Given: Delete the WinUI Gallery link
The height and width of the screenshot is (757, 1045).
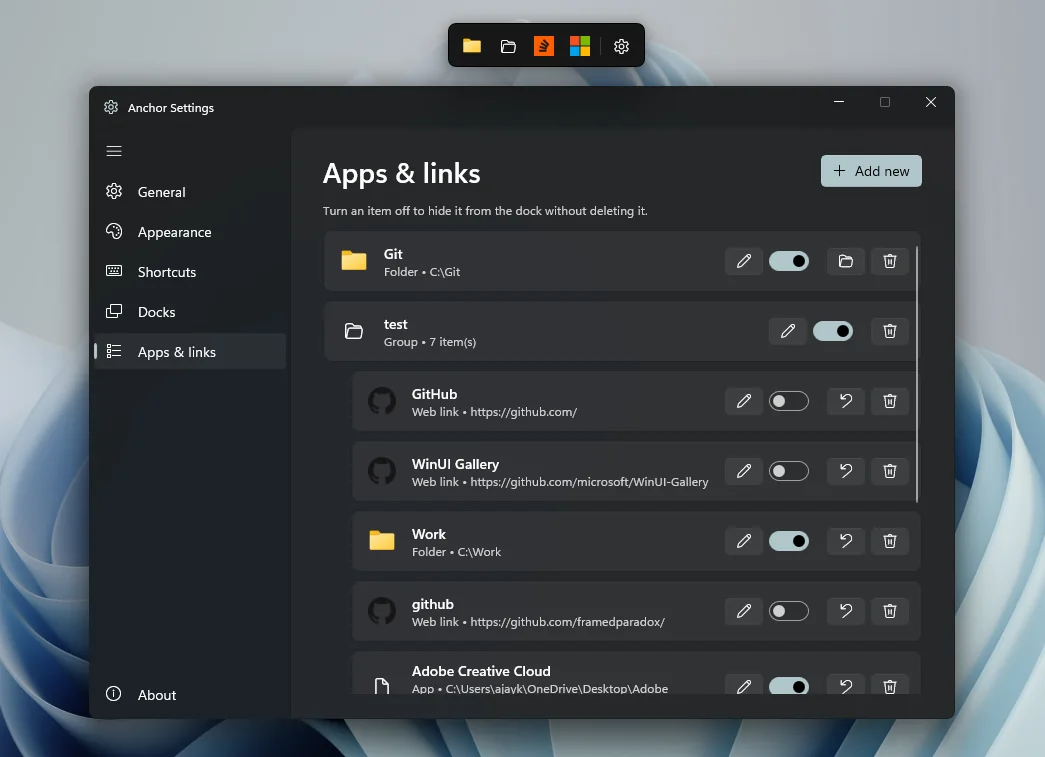Looking at the screenshot, I should (890, 471).
